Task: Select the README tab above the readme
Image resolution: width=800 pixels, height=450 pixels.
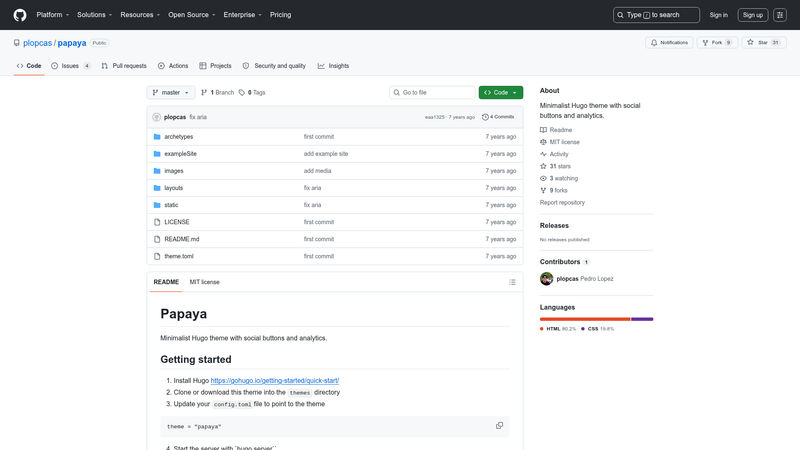Action: (166, 282)
